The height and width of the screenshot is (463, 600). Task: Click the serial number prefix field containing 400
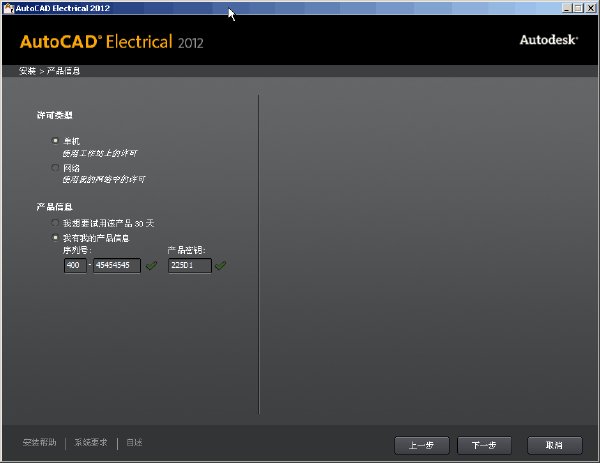(x=75, y=265)
